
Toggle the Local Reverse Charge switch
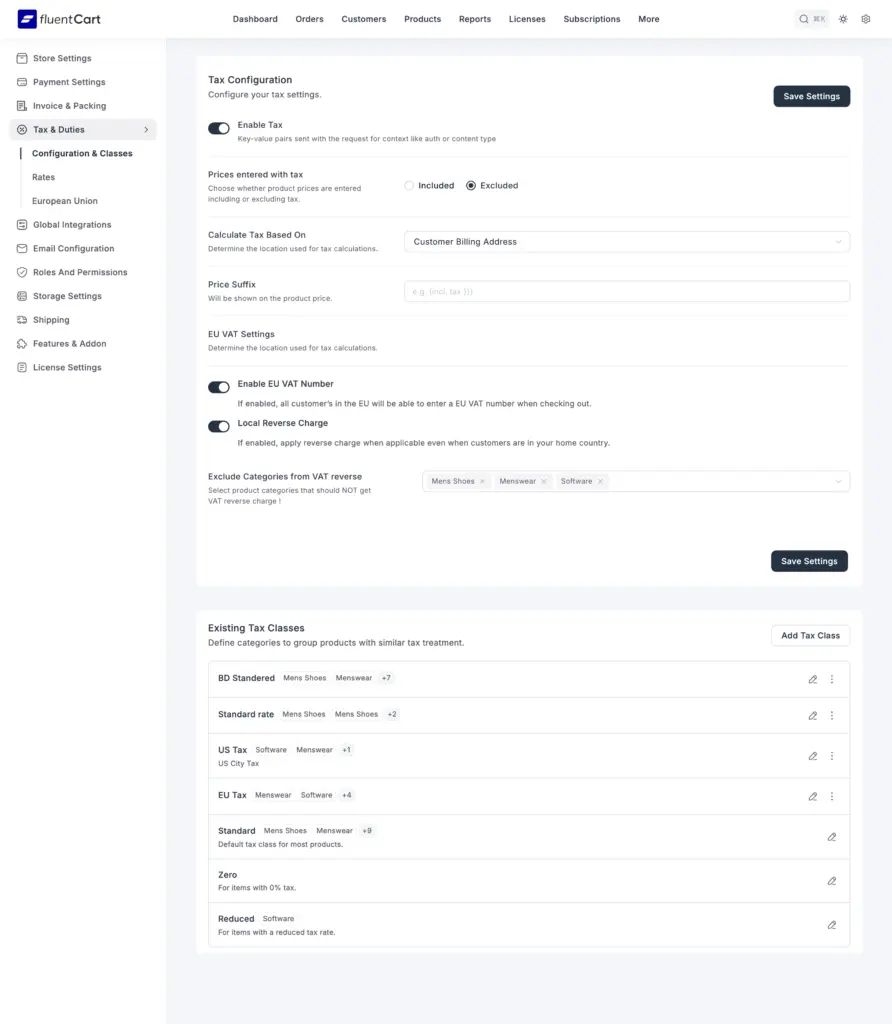(219, 426)
